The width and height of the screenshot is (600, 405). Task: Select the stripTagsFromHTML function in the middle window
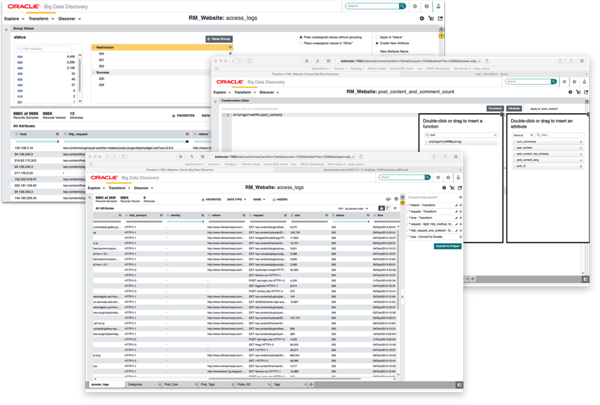(x=461, y=142)
